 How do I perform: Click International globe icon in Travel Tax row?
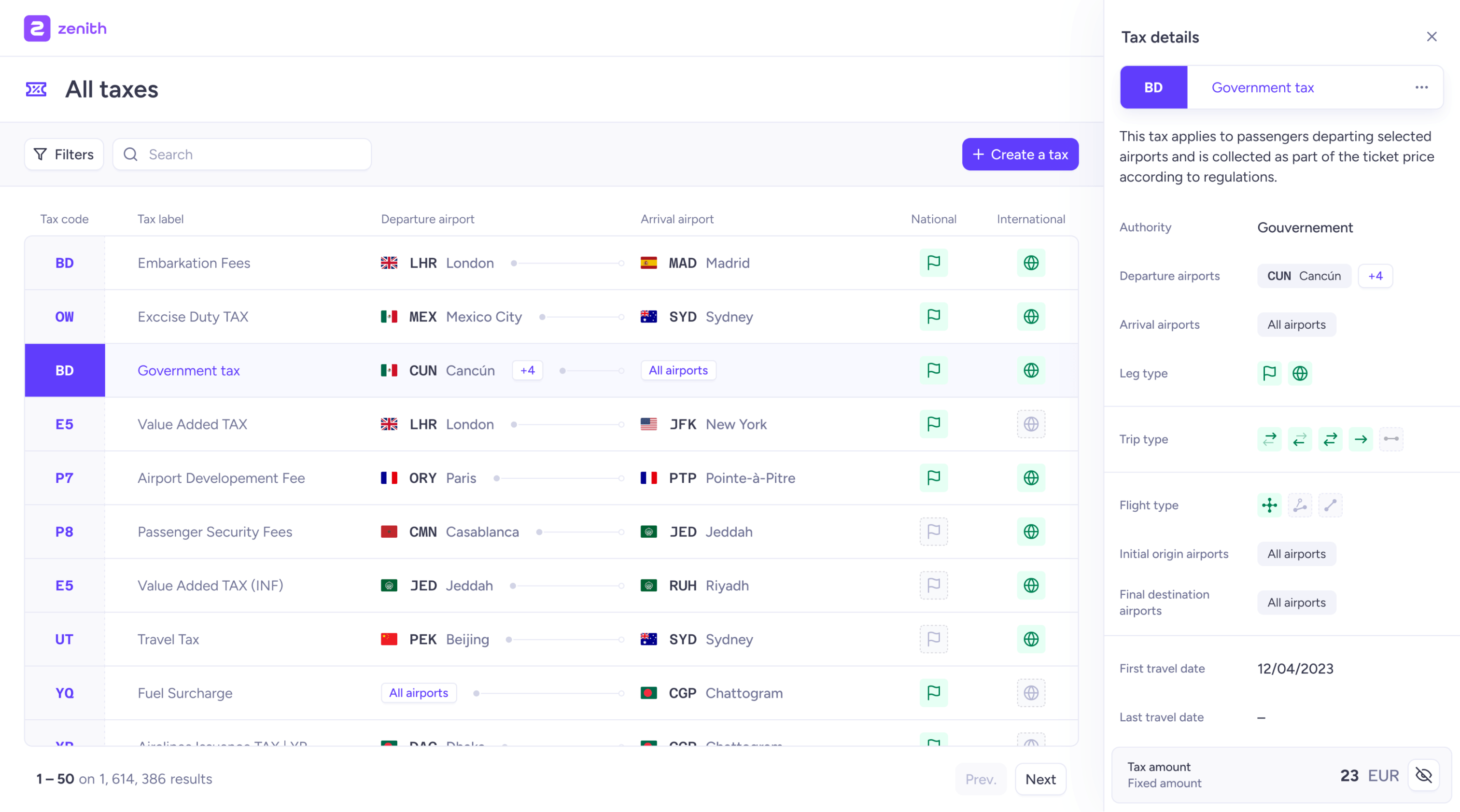point(1031,639)
